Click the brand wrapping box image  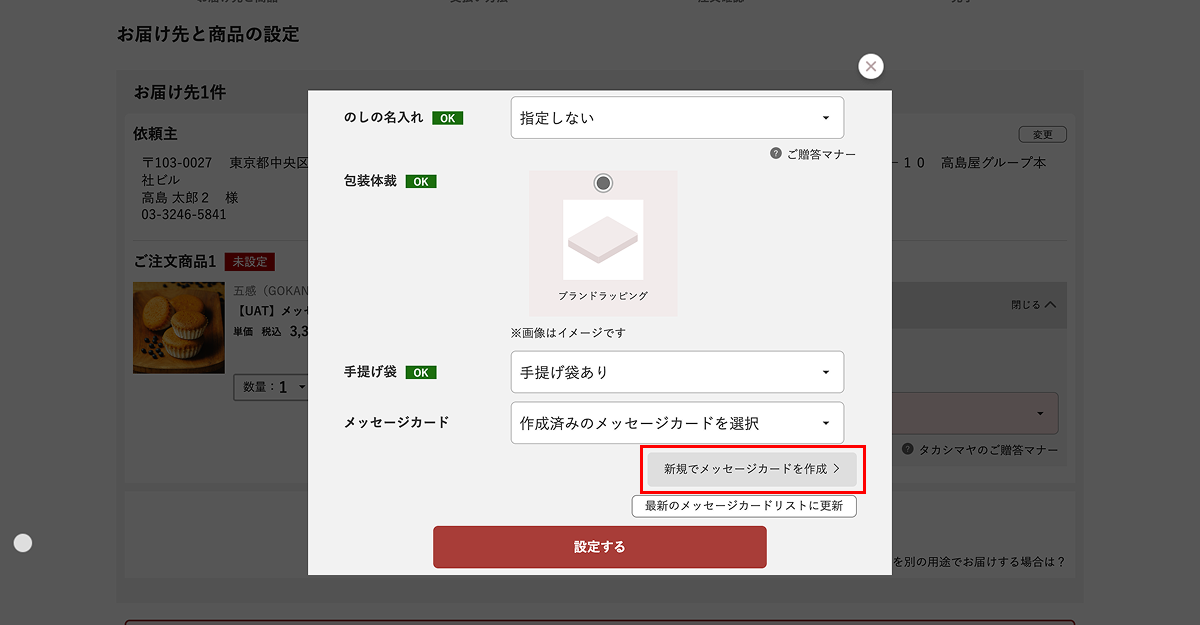[x=603, y=240]
